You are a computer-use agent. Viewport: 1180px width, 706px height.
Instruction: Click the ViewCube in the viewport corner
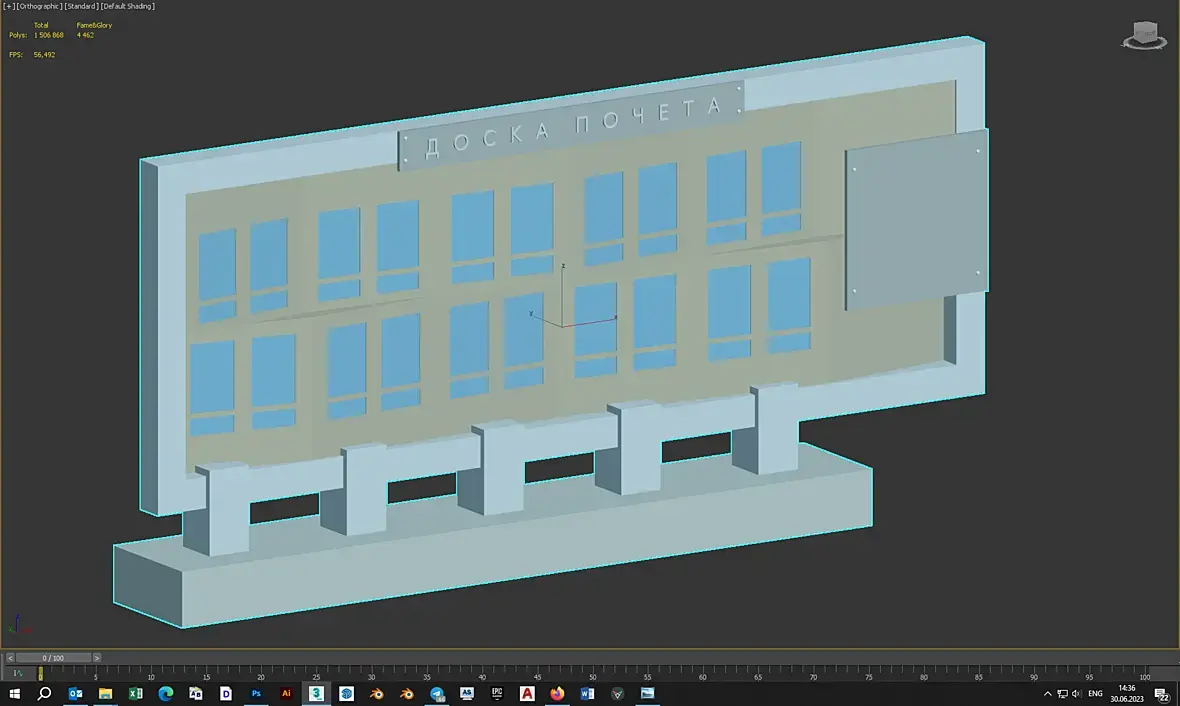coord(1144,35)
